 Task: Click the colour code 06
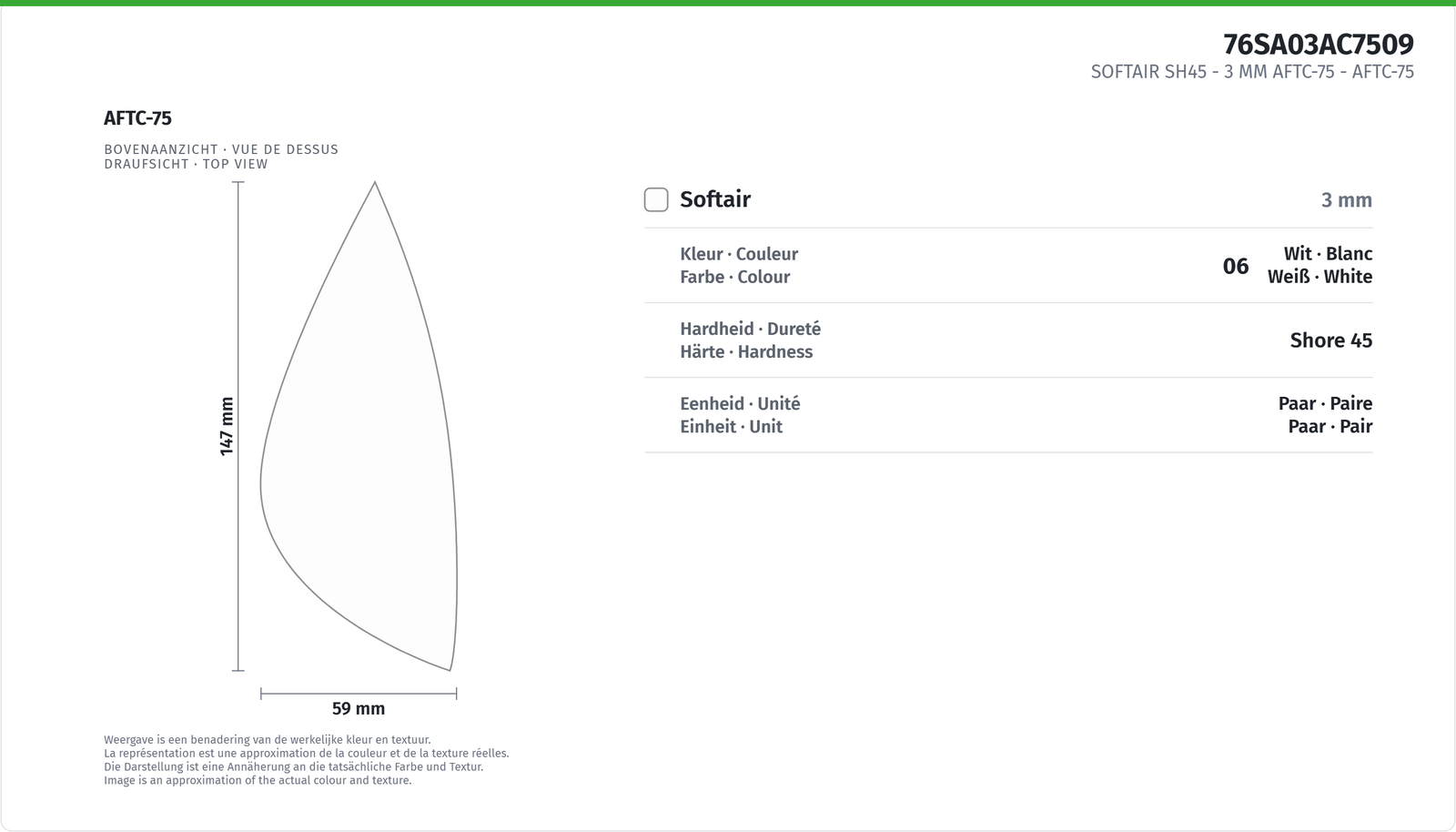pyautogui.click(x=1236, y=266)
